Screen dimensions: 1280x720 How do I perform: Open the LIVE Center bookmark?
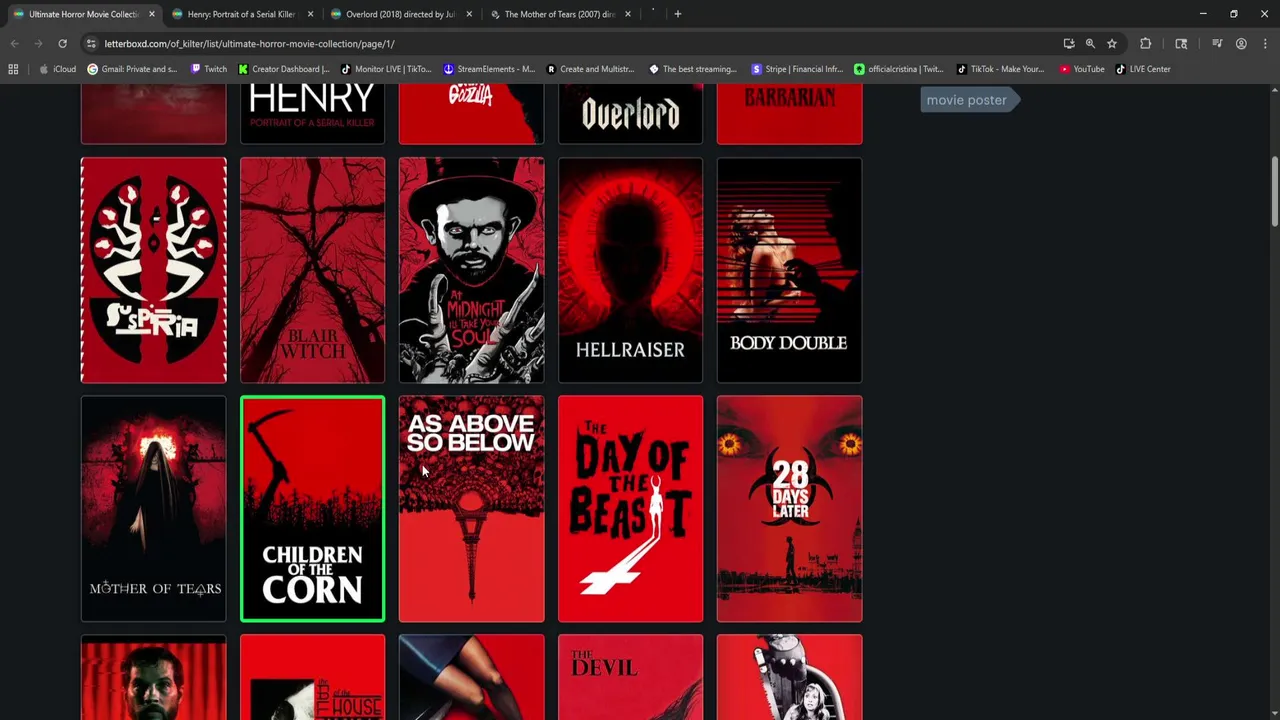(1143, 69)
